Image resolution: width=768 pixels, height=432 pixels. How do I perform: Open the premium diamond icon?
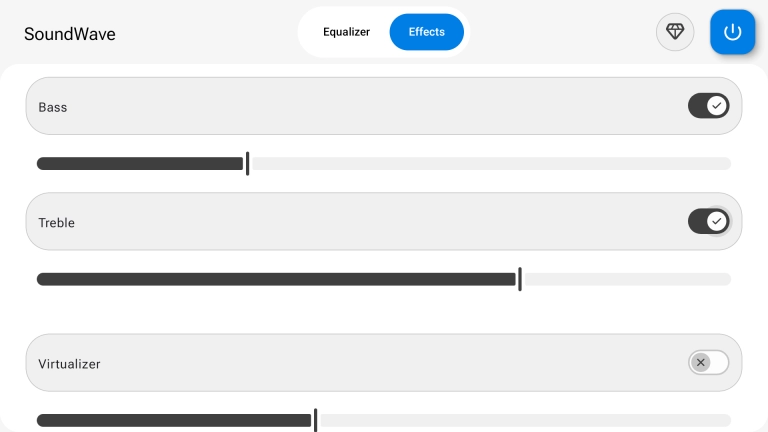pyautogui.click(x=675, y=32)
